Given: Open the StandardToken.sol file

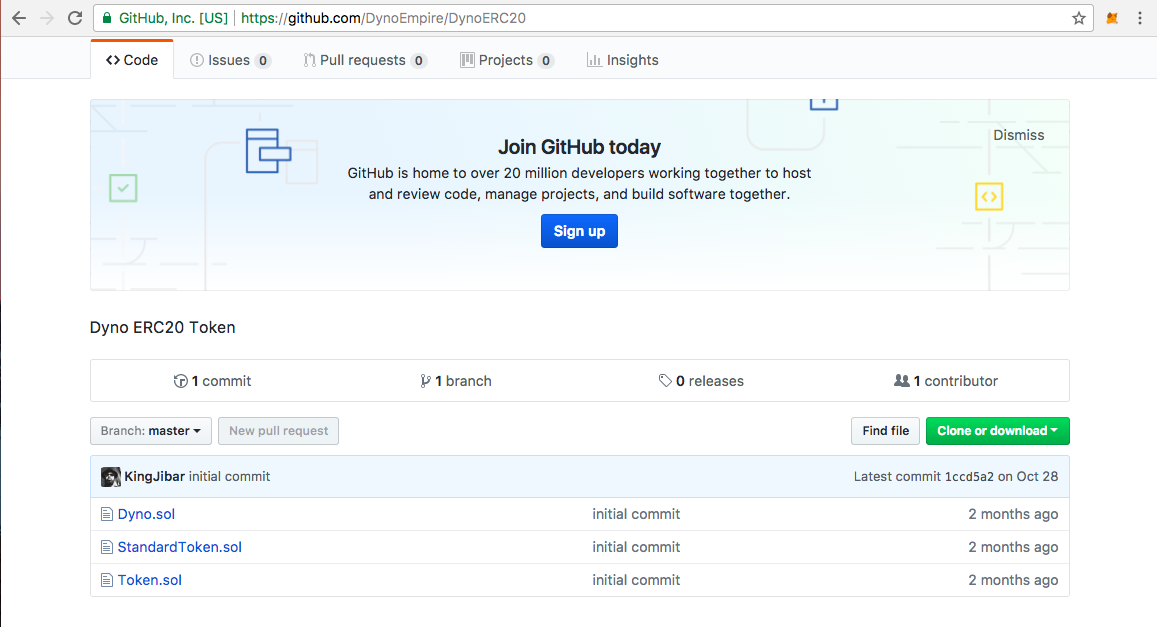Looking at the screenshot, I should tap(179, 547).
